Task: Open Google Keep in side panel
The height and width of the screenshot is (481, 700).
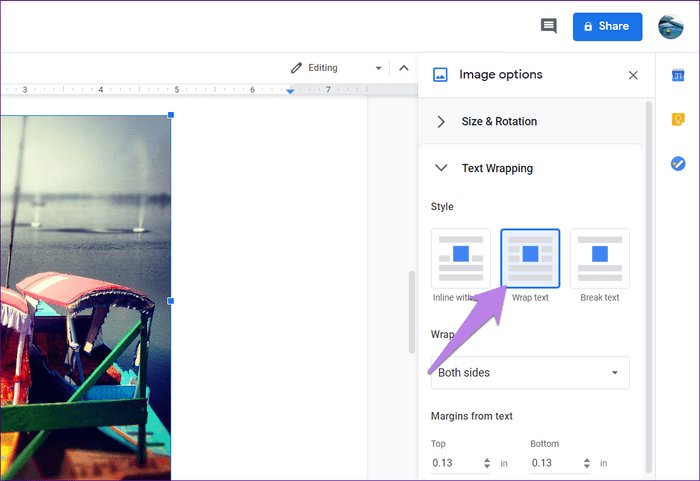Action: 678,119
